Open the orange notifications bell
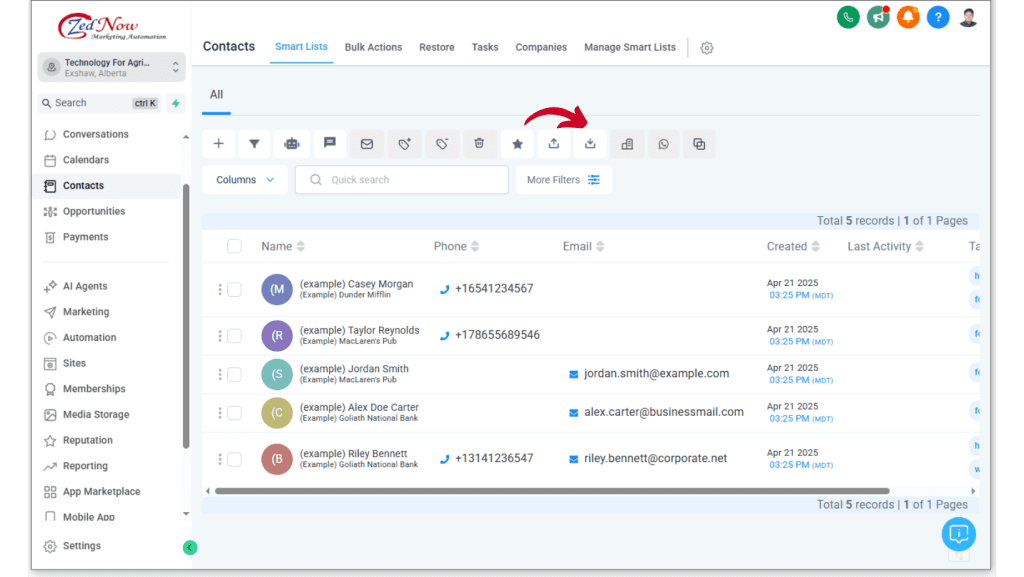Image resolution: width=1024 pixels, height=577 pixels. point(908,17)
